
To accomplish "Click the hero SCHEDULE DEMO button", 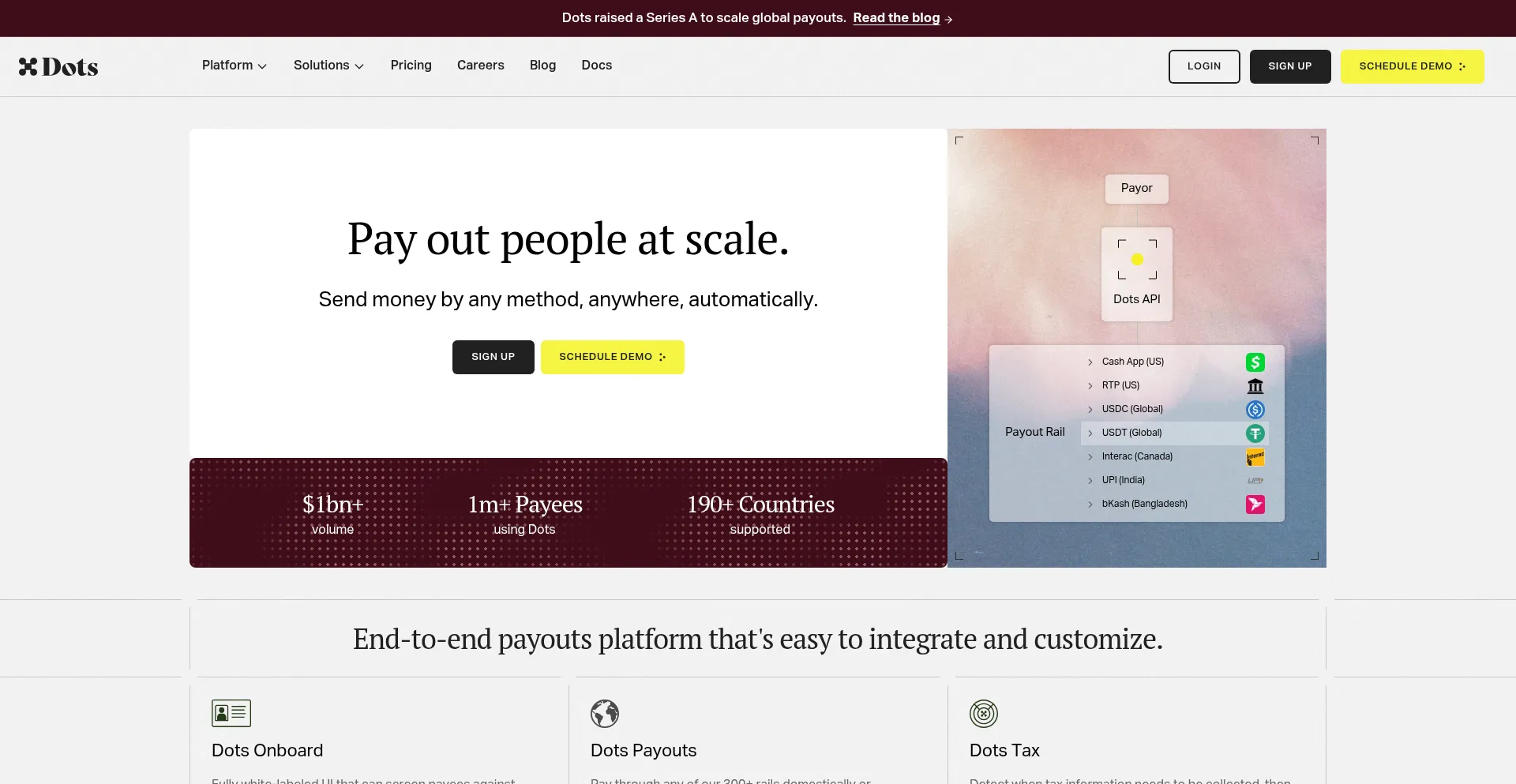I will pyautogui.click(x=612, y=357).
